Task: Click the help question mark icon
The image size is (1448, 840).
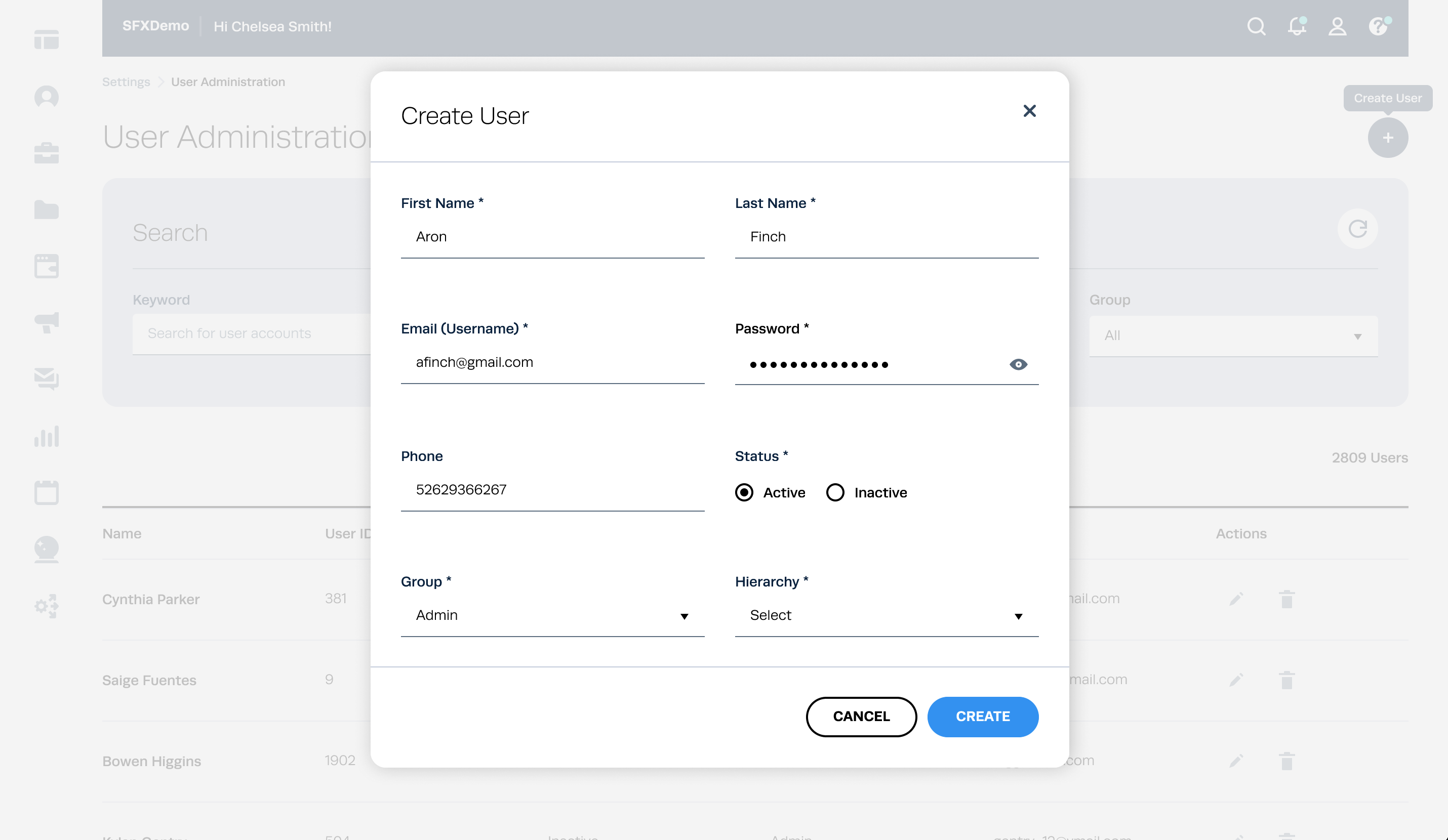Action: point(1378,26)
